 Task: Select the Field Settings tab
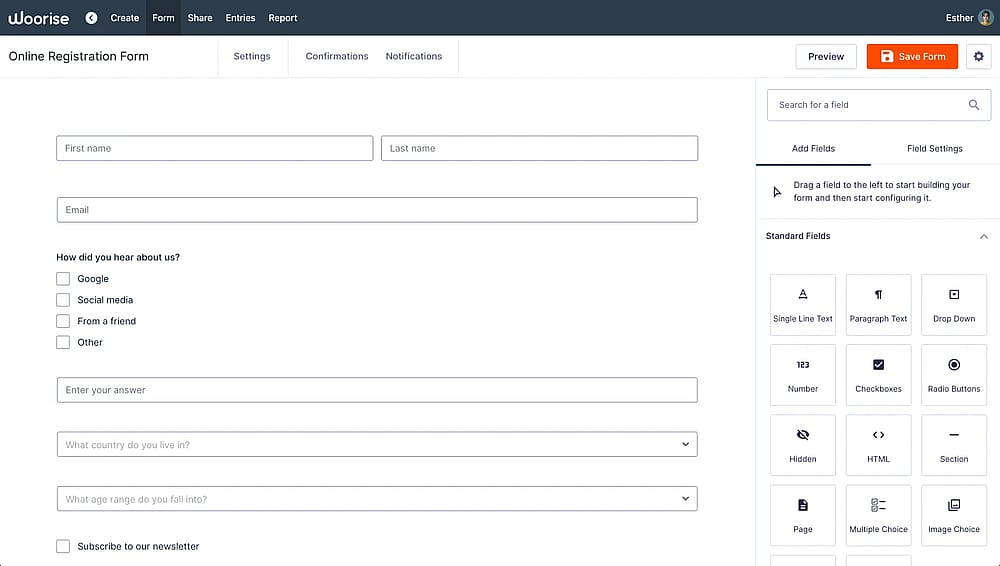click(934, 149)
